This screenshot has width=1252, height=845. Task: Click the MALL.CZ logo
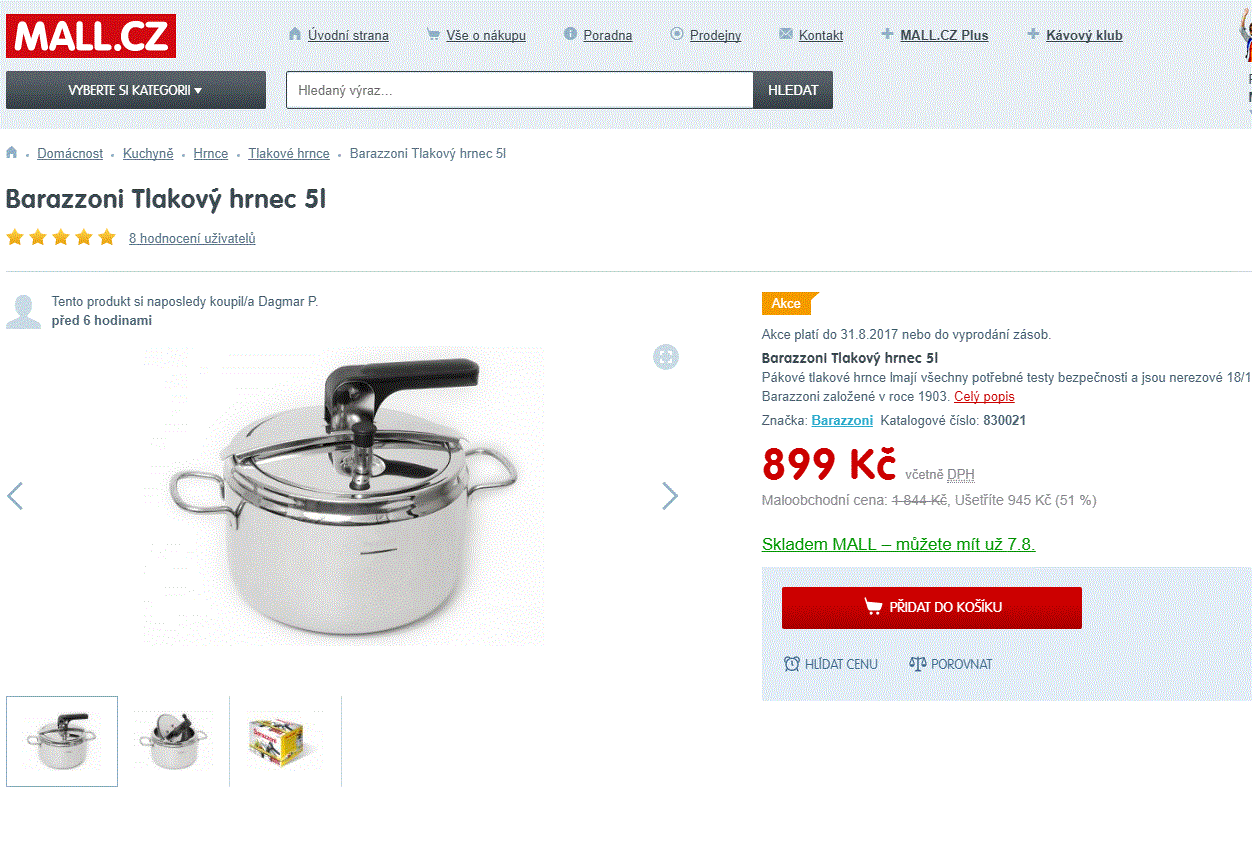tap(91, 36)
